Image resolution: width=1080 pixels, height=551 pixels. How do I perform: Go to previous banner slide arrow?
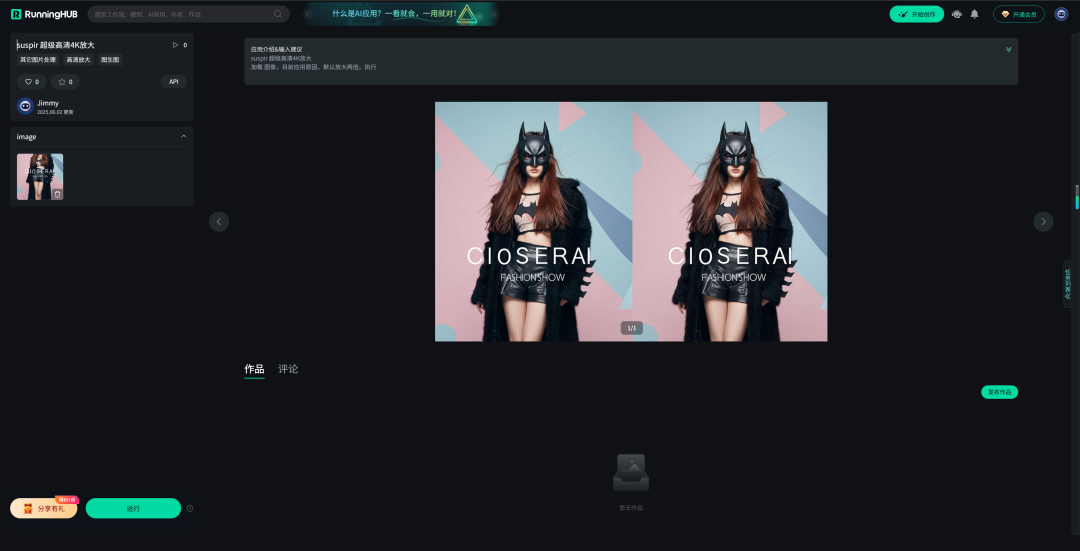309,14
